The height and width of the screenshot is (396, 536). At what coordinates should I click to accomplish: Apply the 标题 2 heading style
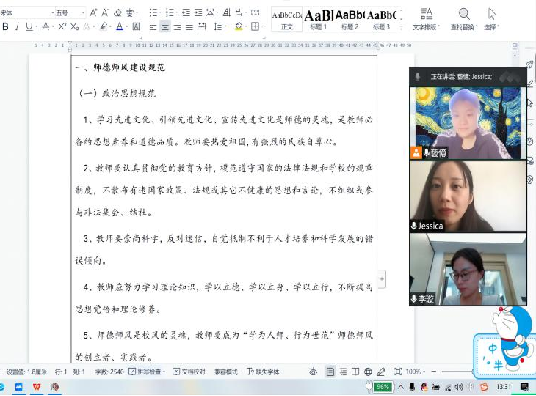tap(349, 19)
